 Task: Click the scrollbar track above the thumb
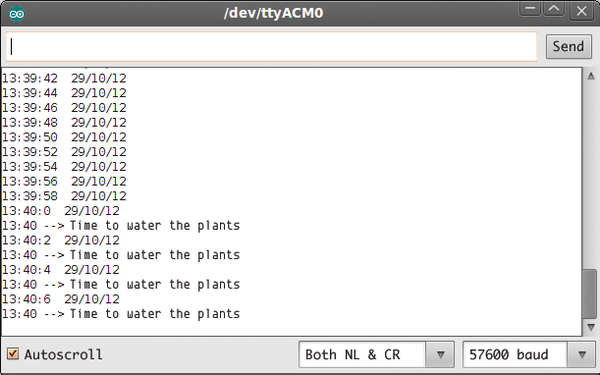tap(590, 176)
